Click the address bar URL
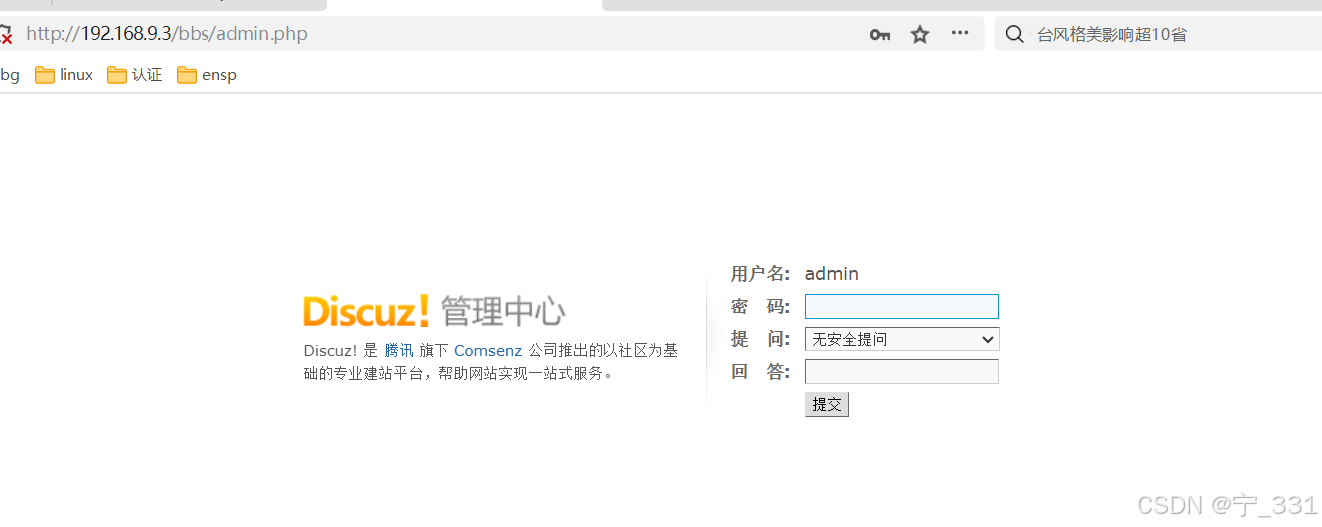 click(x=167, y=34)
